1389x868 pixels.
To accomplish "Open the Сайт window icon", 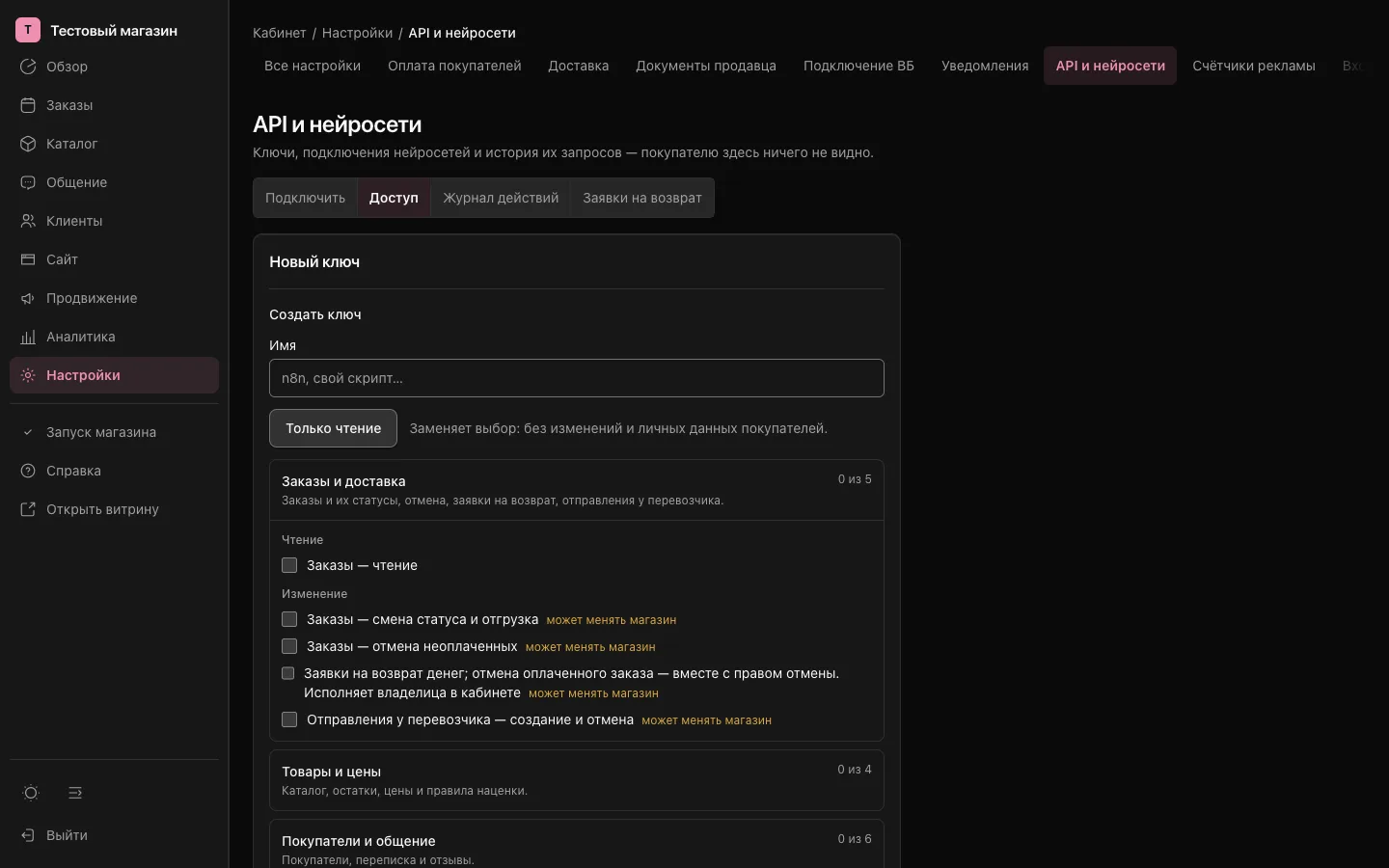I will [28, 259].
